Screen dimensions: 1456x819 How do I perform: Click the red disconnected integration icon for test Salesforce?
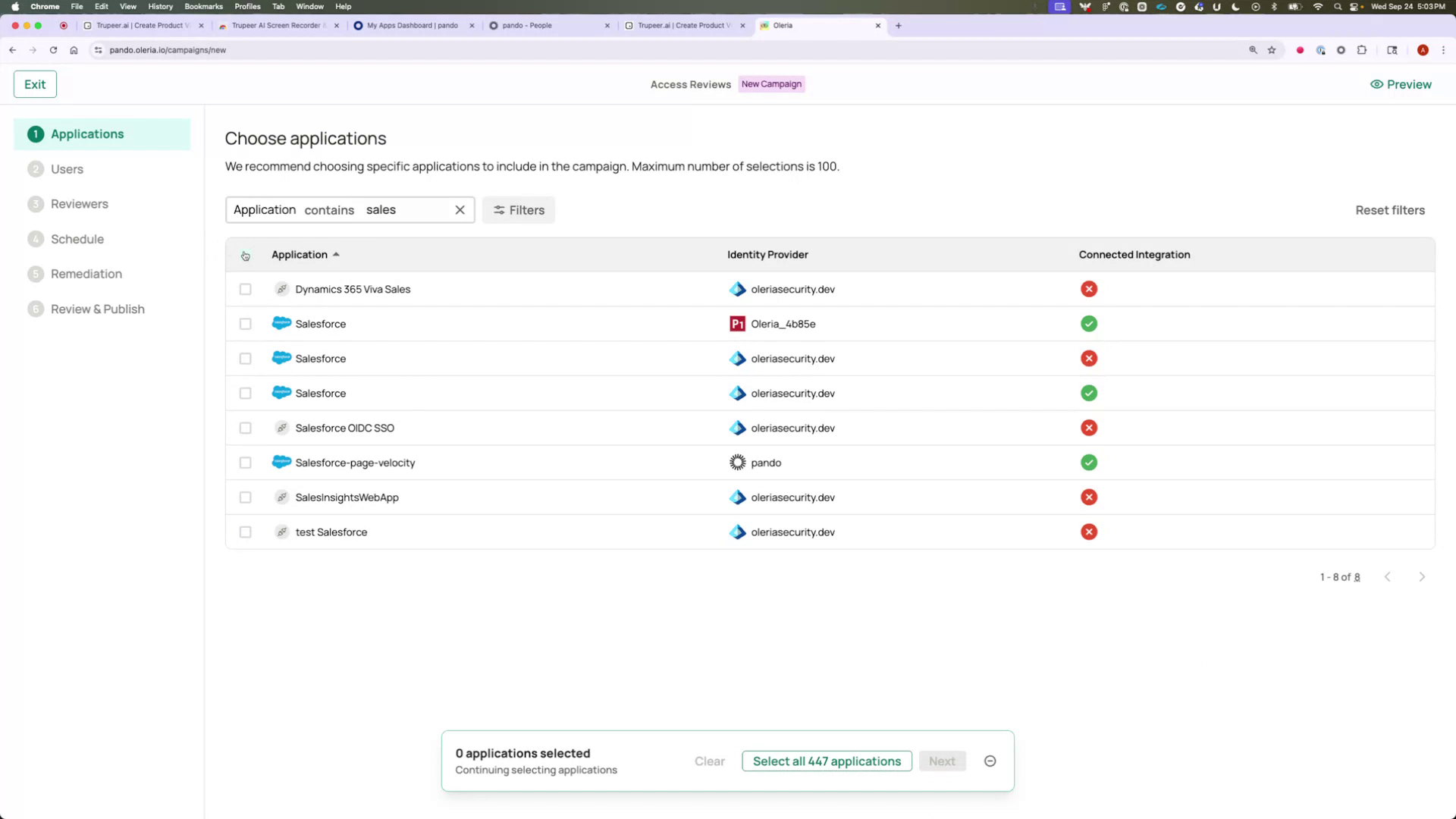tap(1089, 532)
